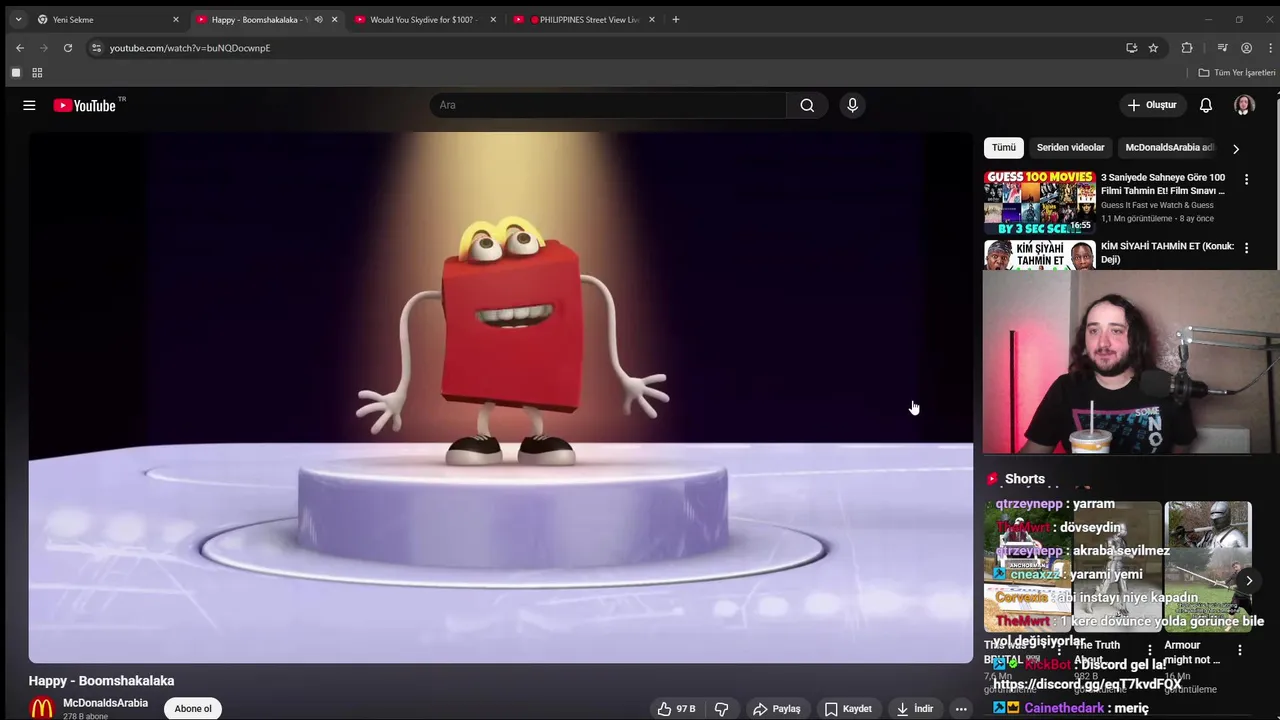Open the tab search dropdown arrow
This screenshot has width=1280, height=720.
pyautogui.click(x=18, y=19)
